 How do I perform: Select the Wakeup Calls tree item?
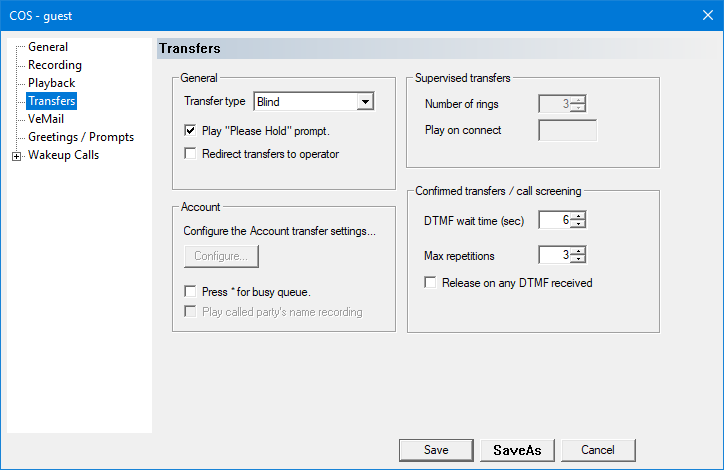pos(63,155)
